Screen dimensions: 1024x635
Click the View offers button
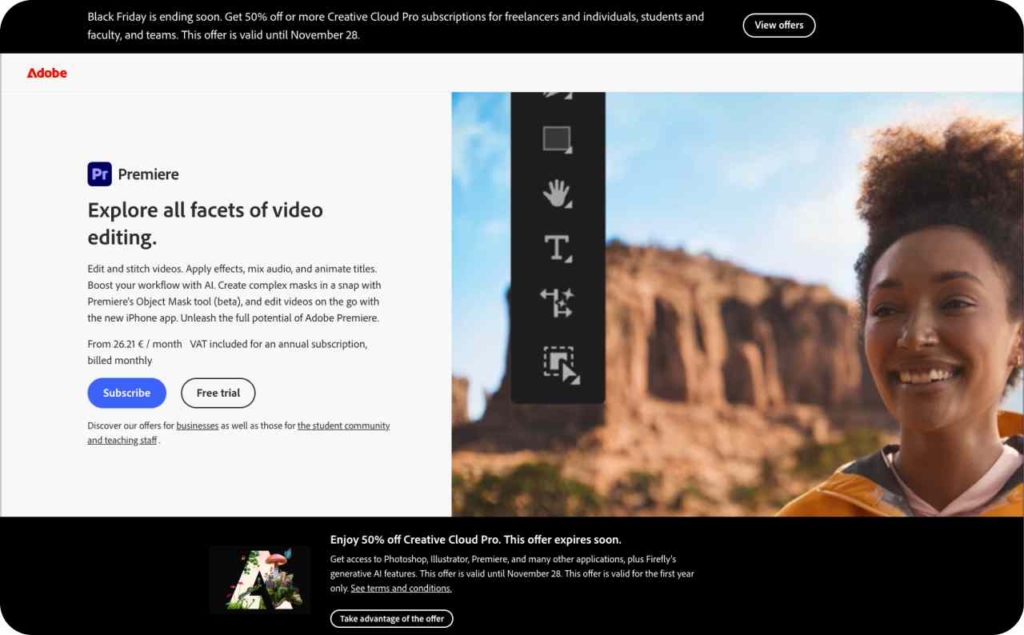(x=779, y=25)
